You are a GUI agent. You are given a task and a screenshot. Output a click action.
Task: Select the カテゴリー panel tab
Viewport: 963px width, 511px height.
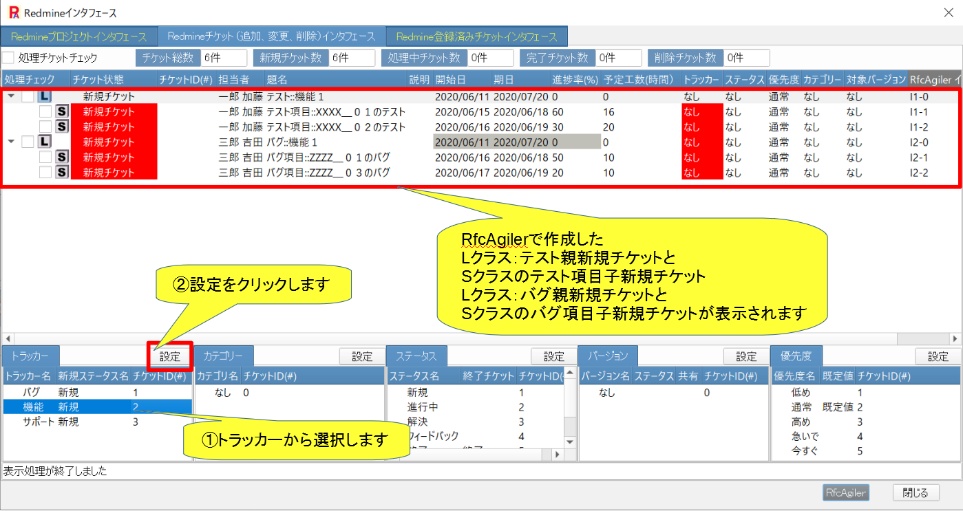(224, 356)
